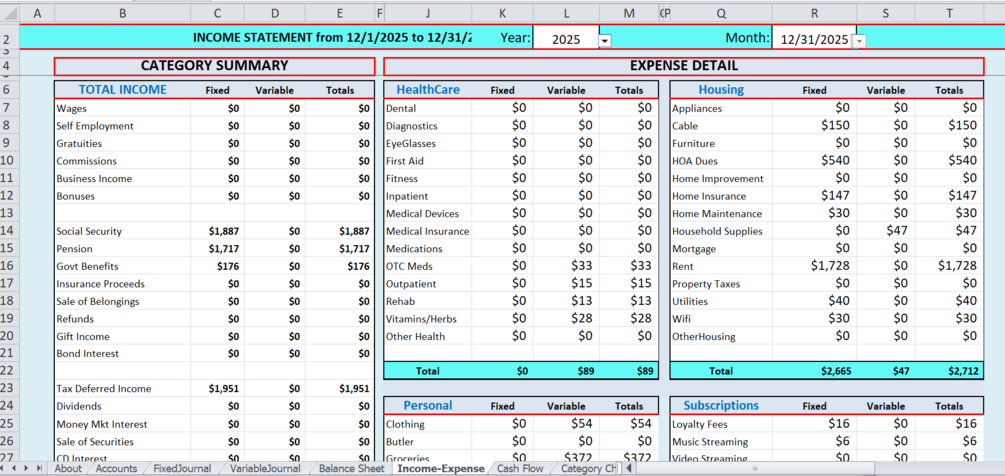Select column J header
Viewport: 1005px width, 476px height.
point(428,12)
